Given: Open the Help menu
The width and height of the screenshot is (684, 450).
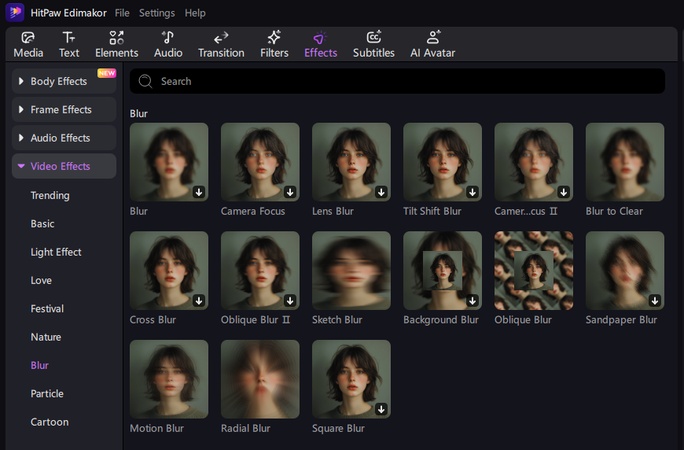Looking at the screenshot, I should [x=195, y=13].
